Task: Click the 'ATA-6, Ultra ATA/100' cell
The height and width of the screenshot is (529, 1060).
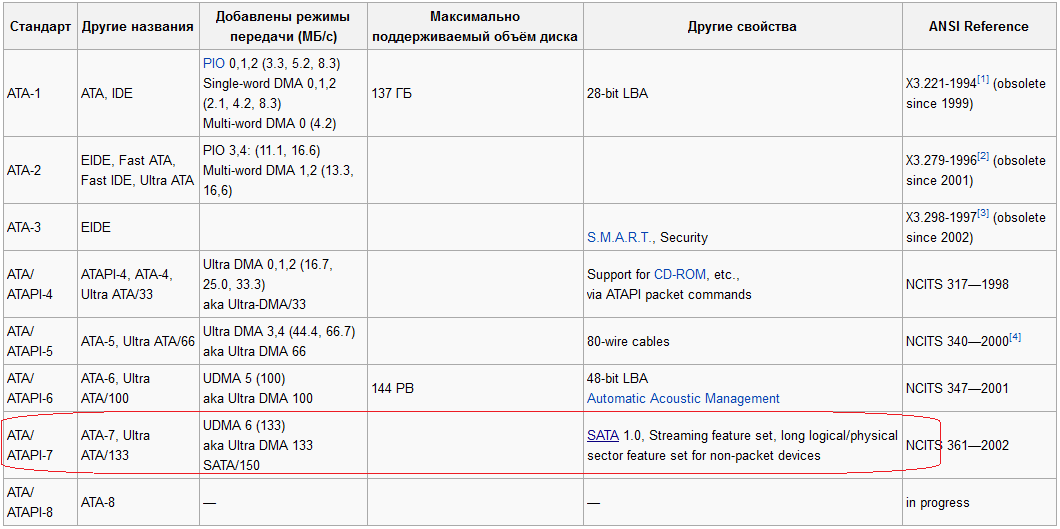Action: pos(138,388)
